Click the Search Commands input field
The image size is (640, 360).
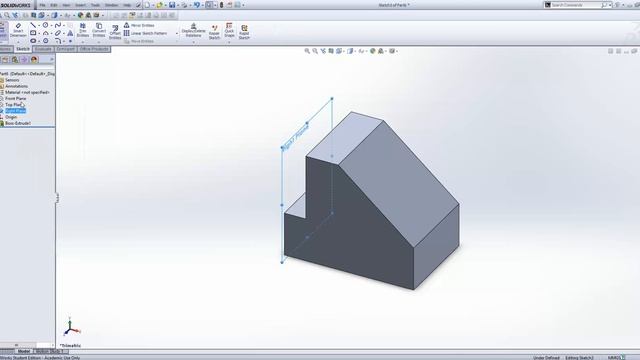coord(576,5)
